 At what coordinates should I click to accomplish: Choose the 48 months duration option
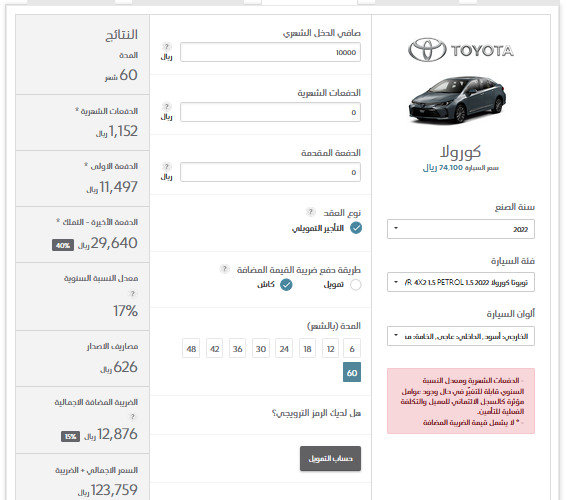191,348
